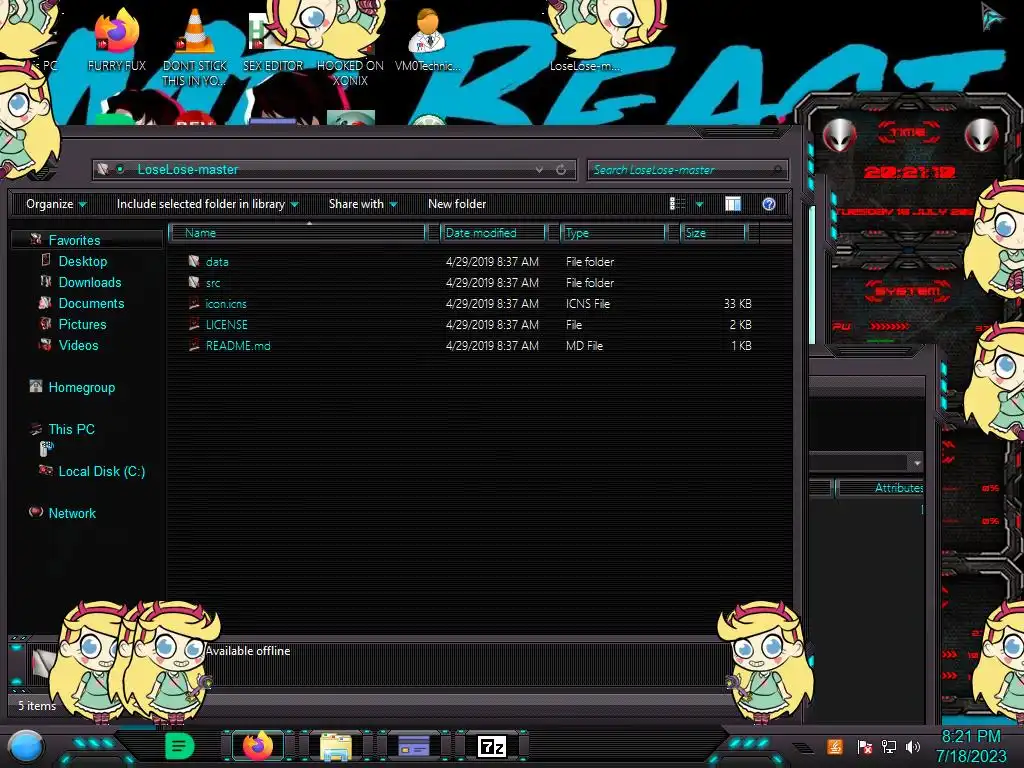Open dropdown in the background window
1024x768 pixels.
point(917,463)
